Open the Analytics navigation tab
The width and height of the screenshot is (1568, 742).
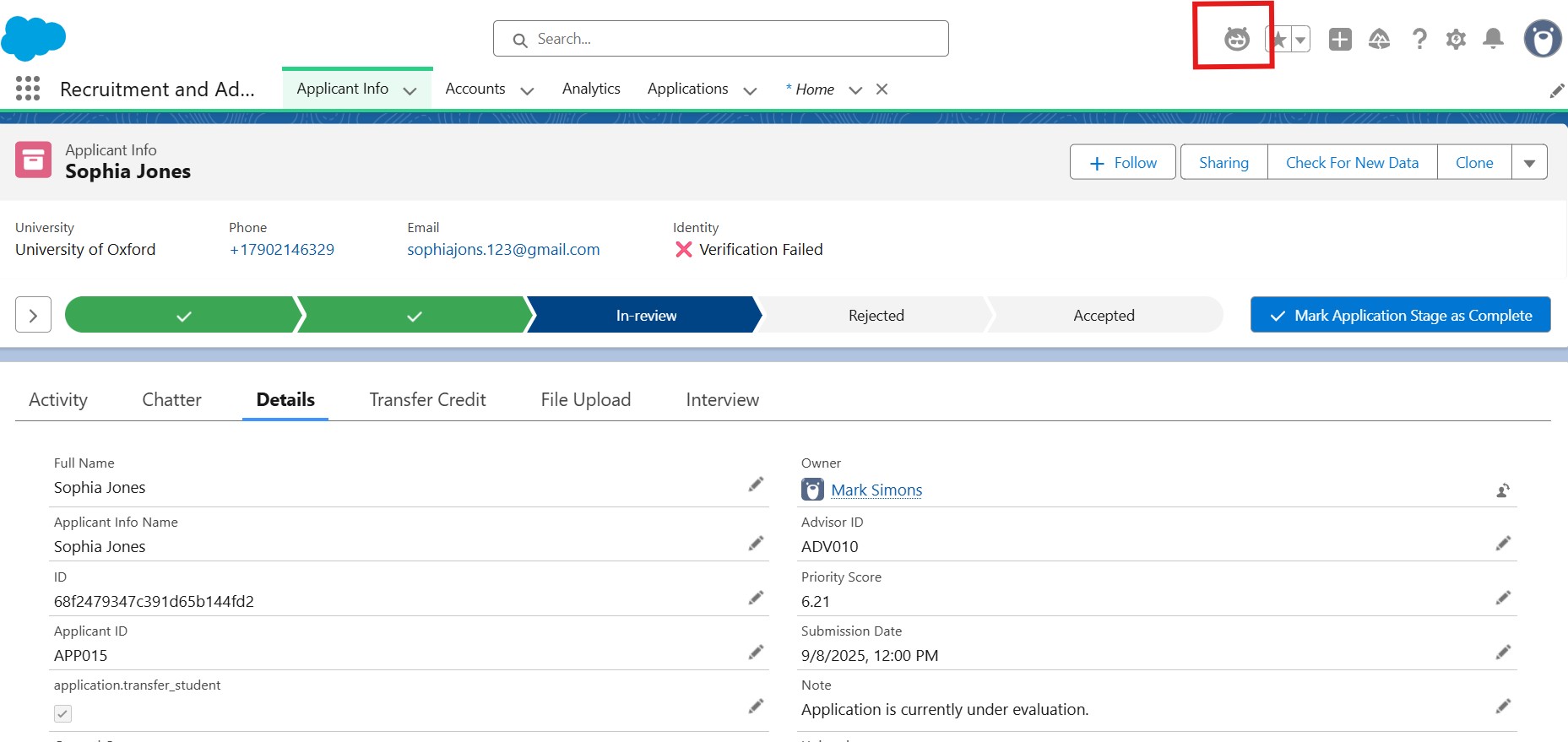(x=591, y=89)
